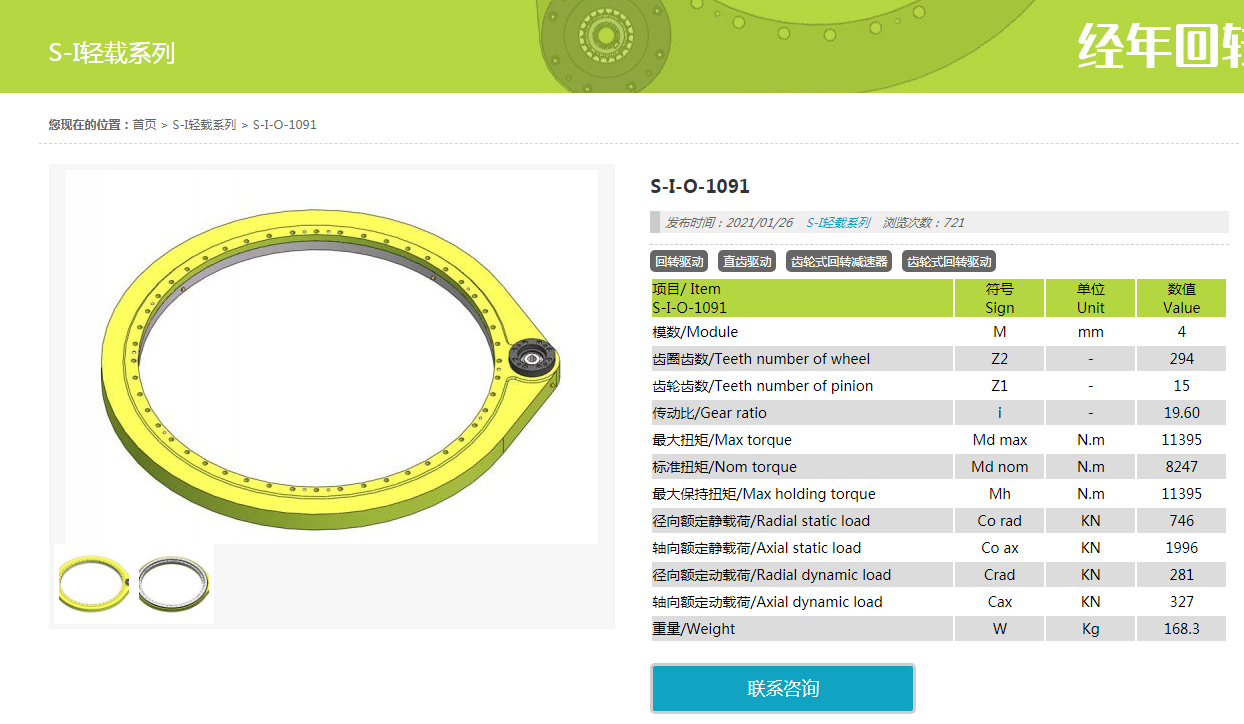Click the Co rad sign cell
Screen dimensions: 1244x724
click(x=1000, y=521)
